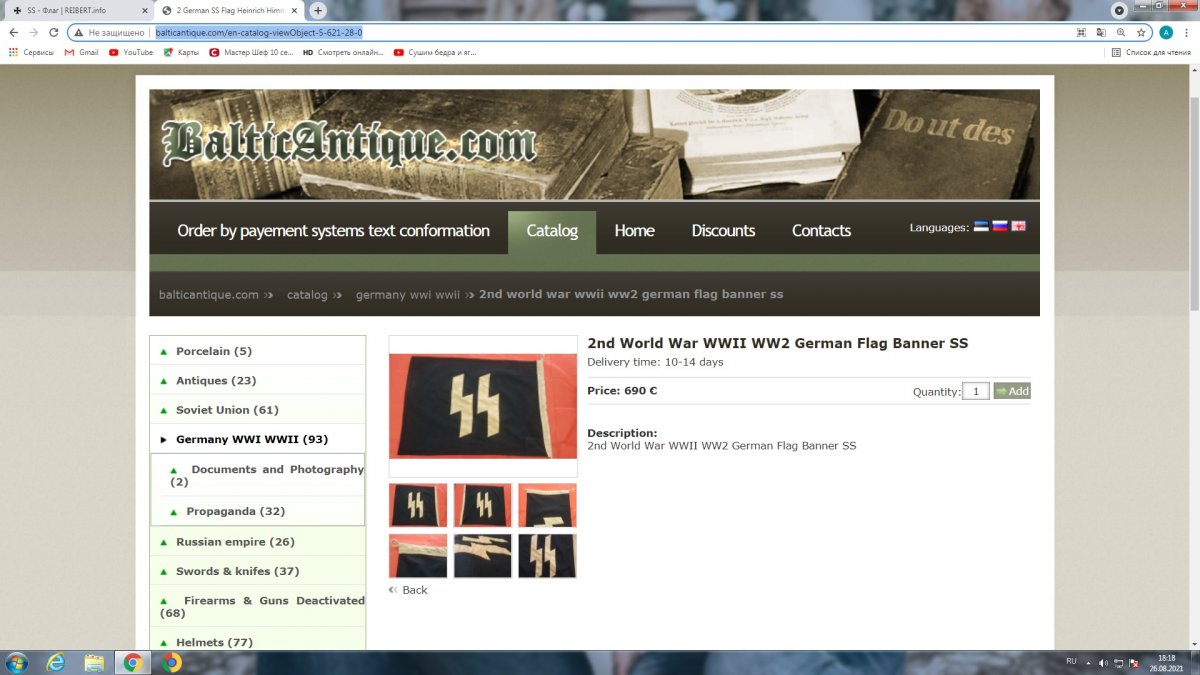The width and height of the screenshot is (1200, 675).
Task: Click the QR code icon in address bar
Action: pyautogui.click(x=1081, y=32)
